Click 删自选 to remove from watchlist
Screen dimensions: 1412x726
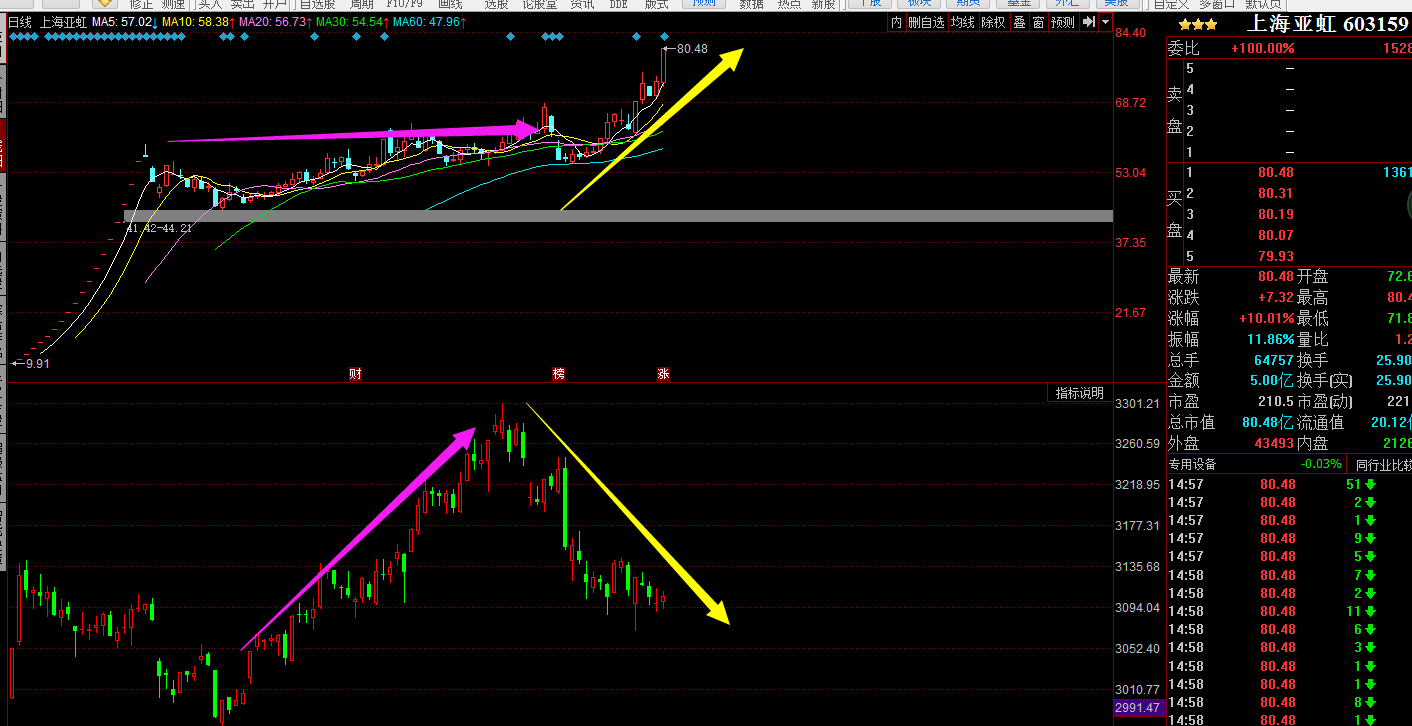point(926,22)
